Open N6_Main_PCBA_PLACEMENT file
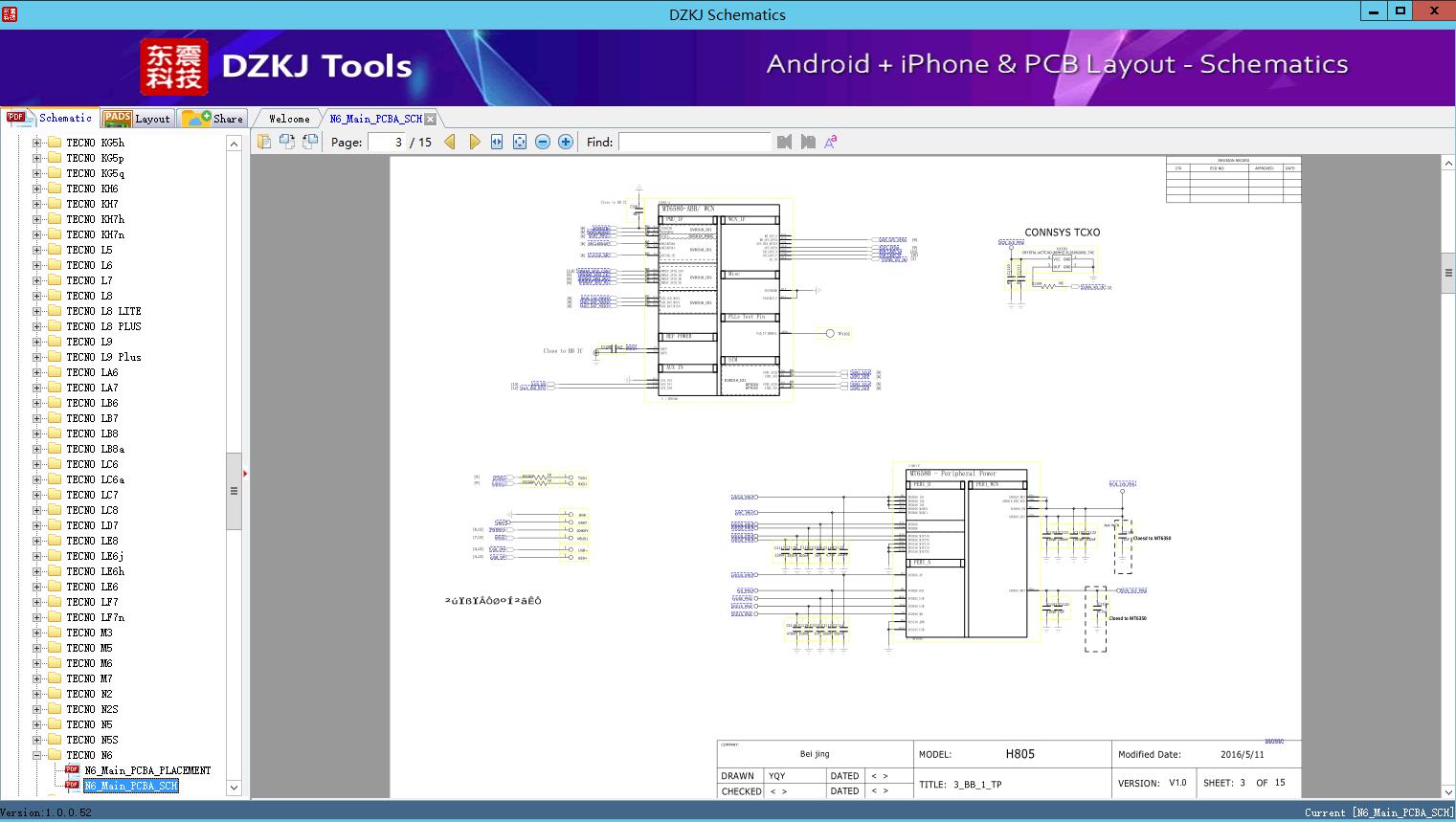 pyautogui.click(x=146, y=770)
